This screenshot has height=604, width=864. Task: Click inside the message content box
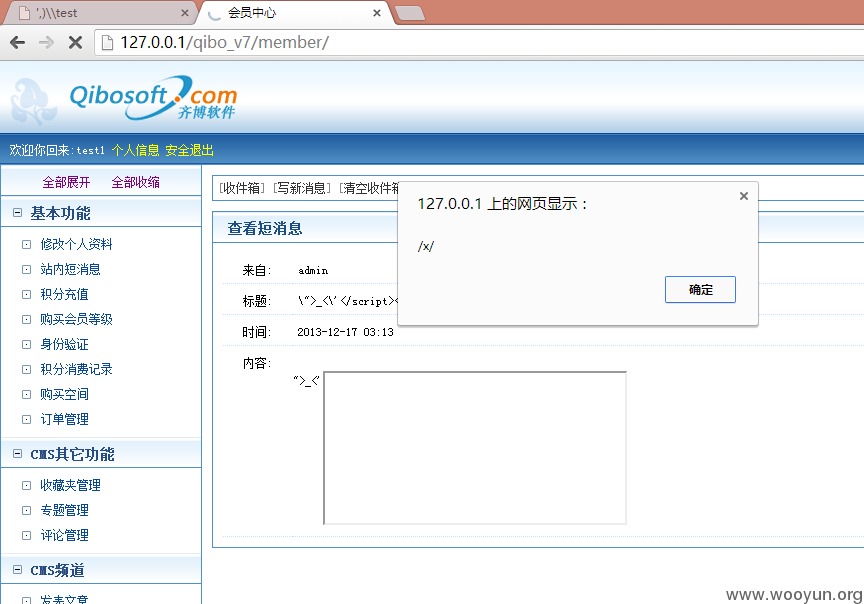[475, 448]
